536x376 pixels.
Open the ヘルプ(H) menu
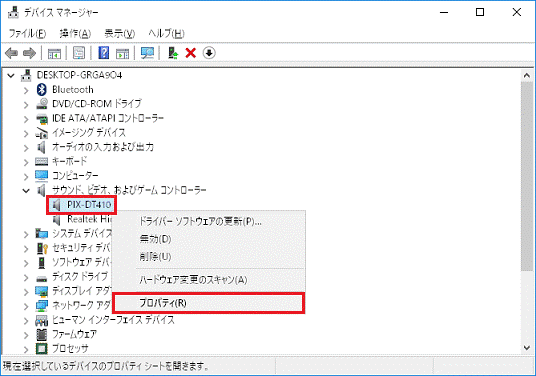(166, 33)
